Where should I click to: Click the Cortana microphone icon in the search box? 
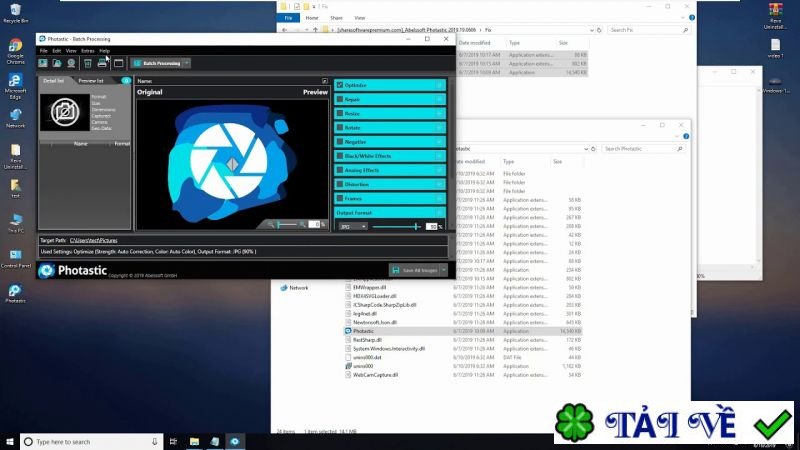[x=155, y=441]
